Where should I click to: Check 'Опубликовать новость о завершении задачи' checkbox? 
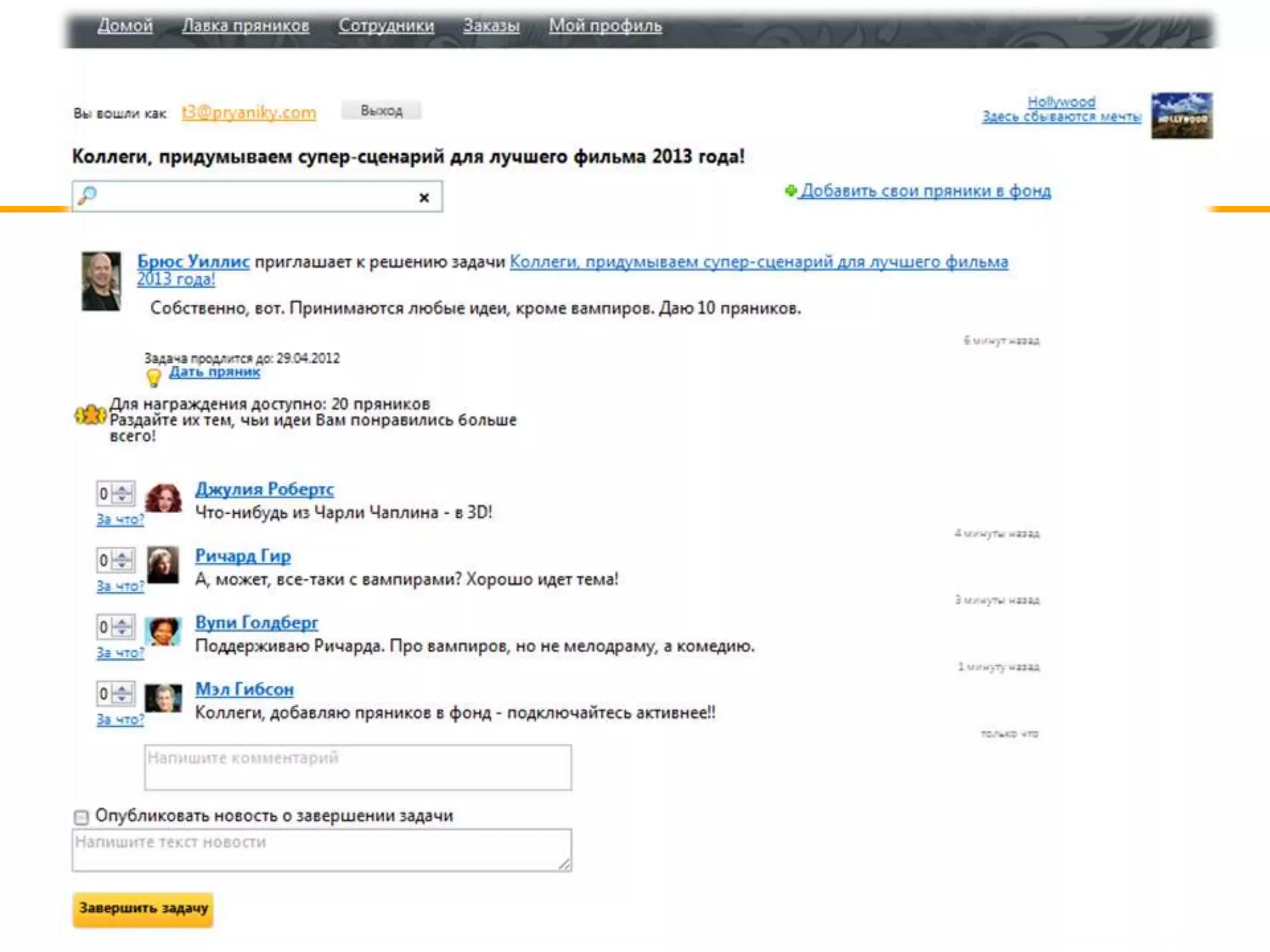click(81, 817)
